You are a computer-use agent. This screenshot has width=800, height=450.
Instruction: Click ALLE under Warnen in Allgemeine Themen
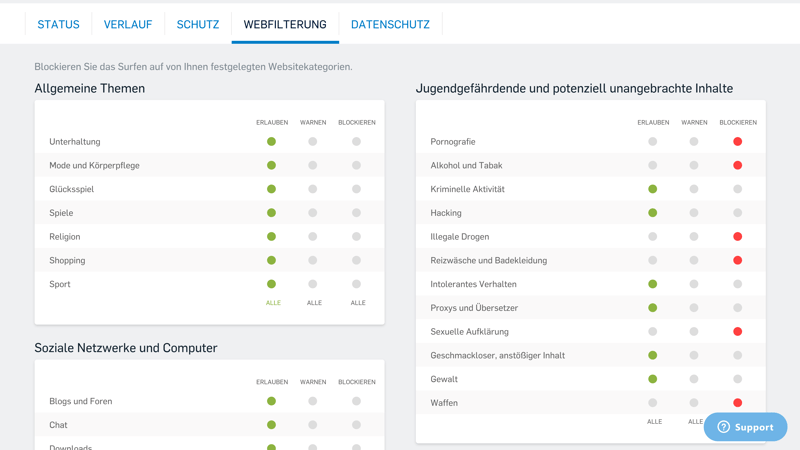tap(314, 303)
